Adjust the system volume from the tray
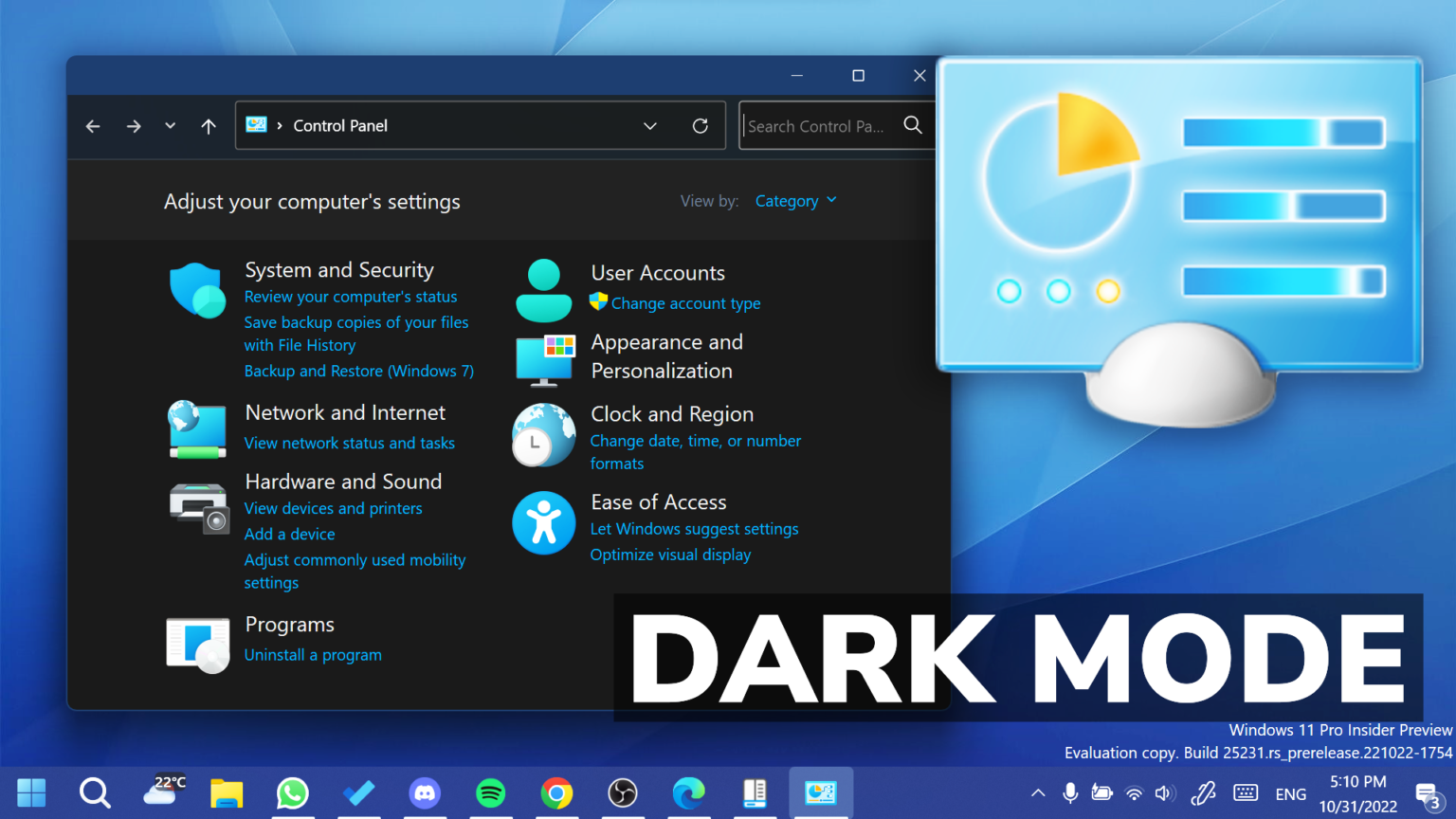Image resolution: width=1456 pixels, height=819 pixels. (1165, 793)
